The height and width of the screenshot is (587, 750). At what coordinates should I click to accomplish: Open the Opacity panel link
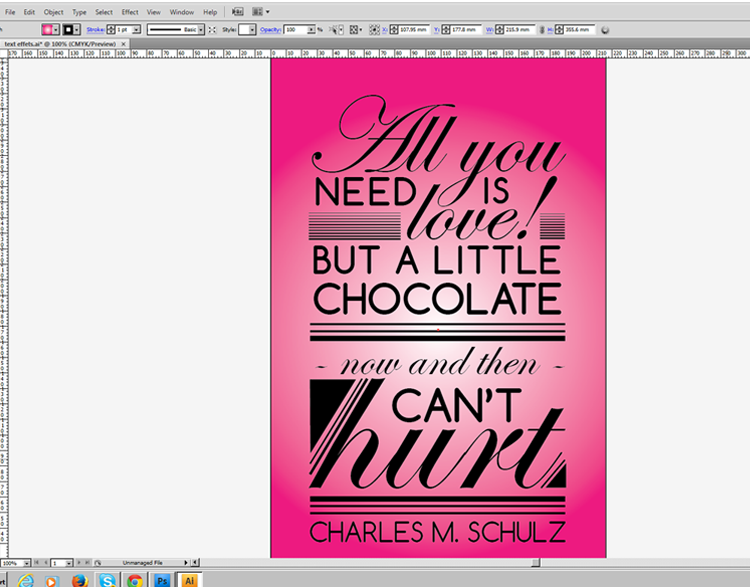pyautogui.click(x=270, y=30)
